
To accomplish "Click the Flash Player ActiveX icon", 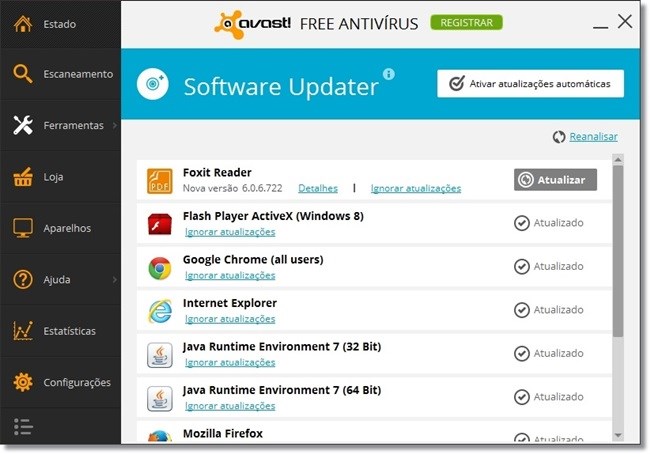I will (159, 223).
